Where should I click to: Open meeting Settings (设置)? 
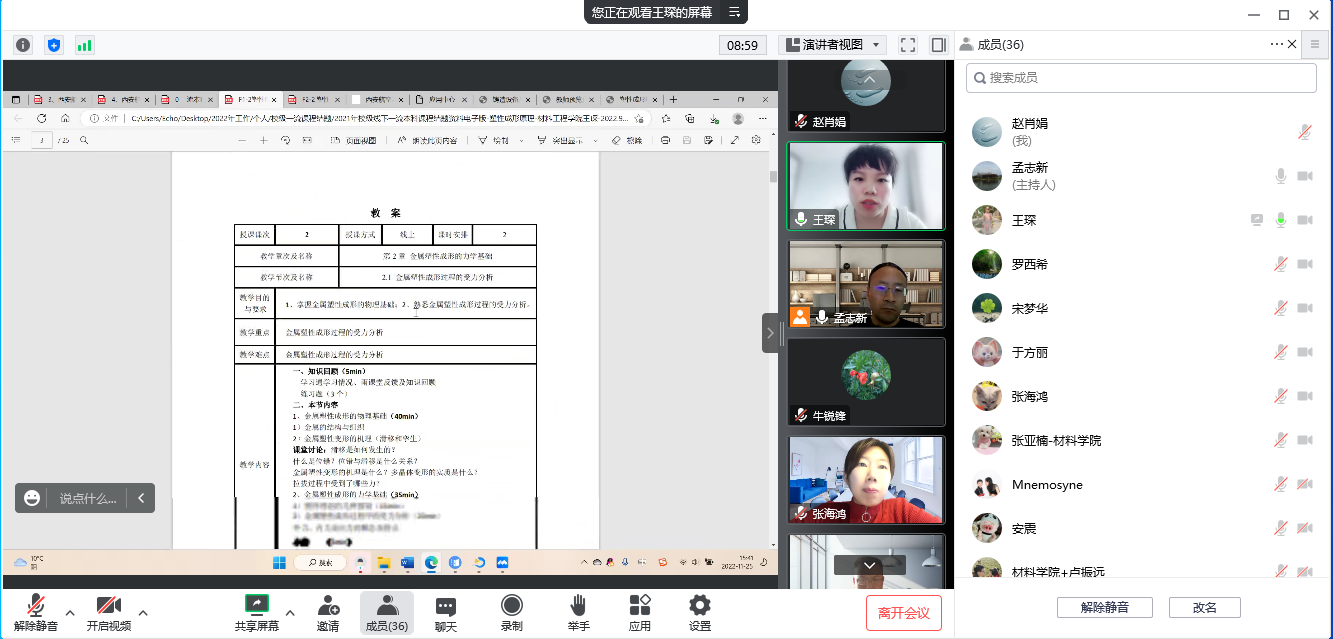[x=700, y=612]
